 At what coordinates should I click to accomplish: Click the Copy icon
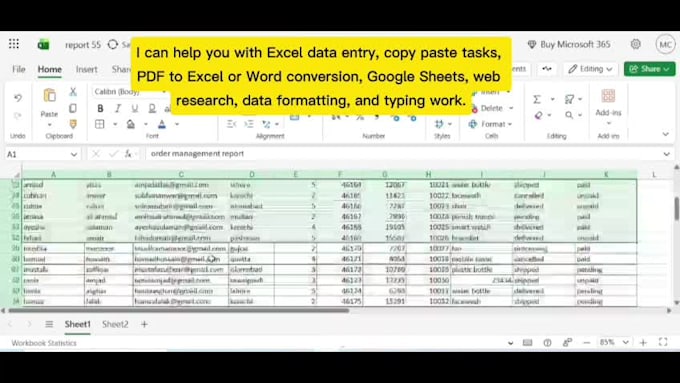point(73,108)
